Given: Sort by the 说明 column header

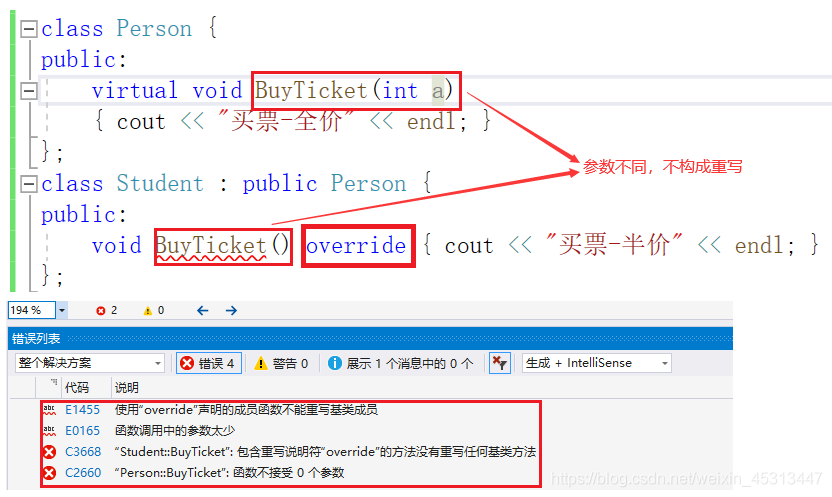Looking at the screenshot, I should point(127,388).
